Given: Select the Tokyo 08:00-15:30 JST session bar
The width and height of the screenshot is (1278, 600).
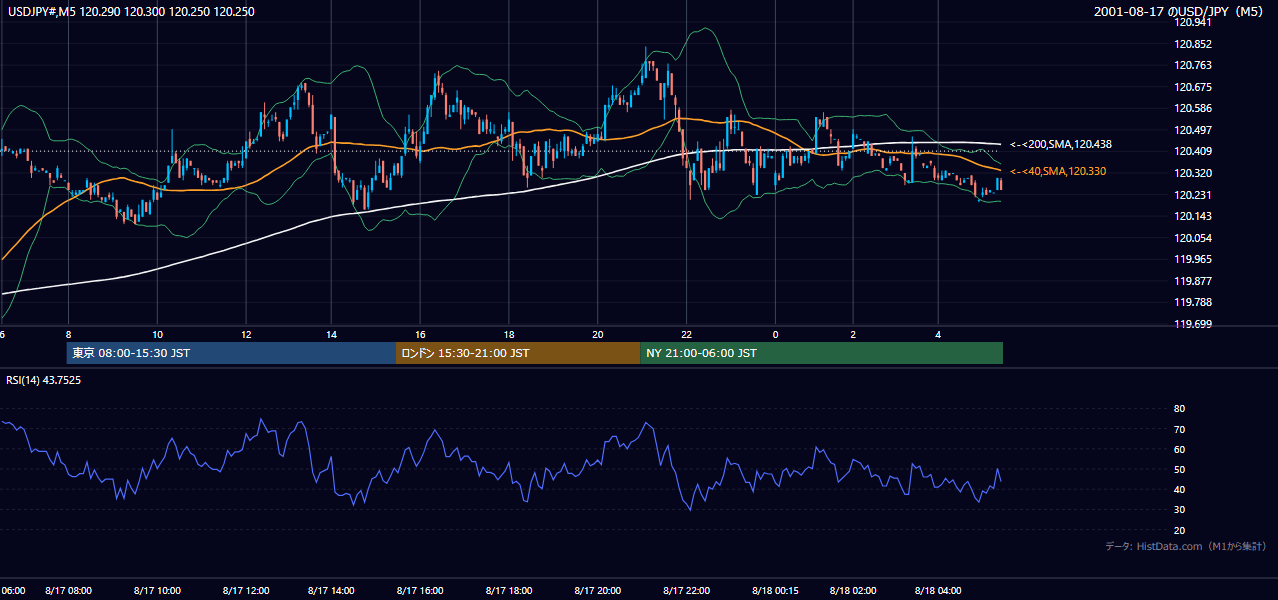Looking at the screenshot, I should (x=231, y=353).
